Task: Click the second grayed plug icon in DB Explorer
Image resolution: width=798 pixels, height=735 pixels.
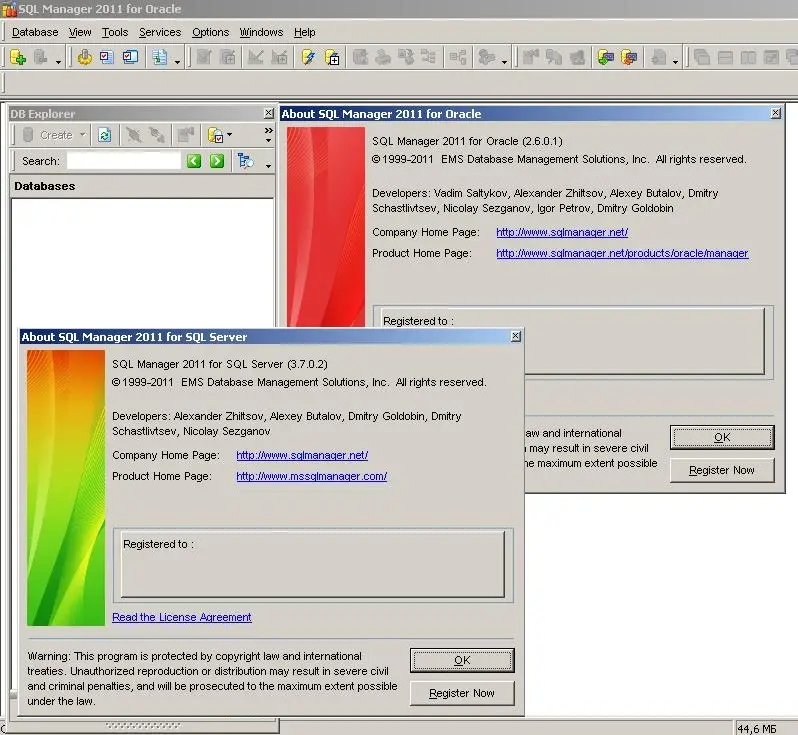Action: pyautogui.click(x=156, y=135)
